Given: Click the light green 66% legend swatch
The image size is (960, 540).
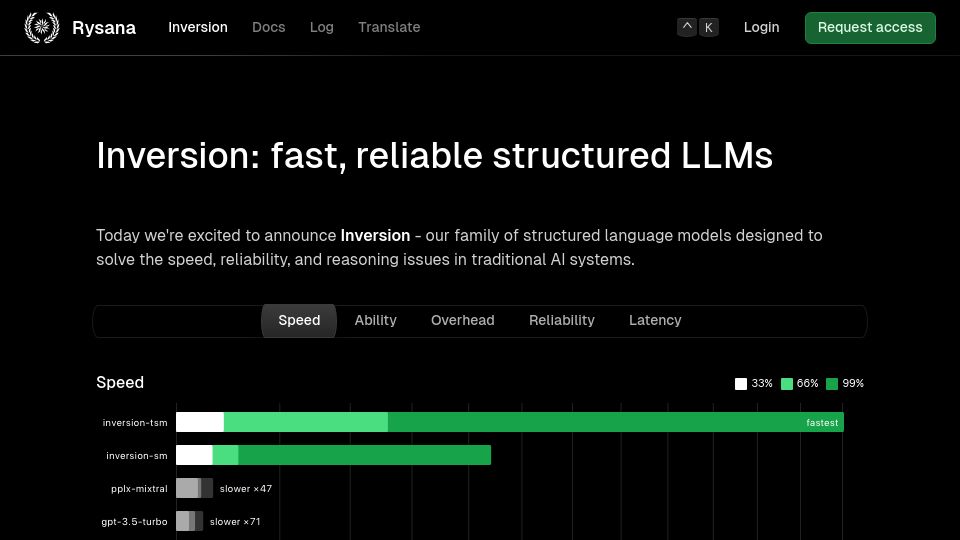Looking at the screenshot, I should pos(787,384).
